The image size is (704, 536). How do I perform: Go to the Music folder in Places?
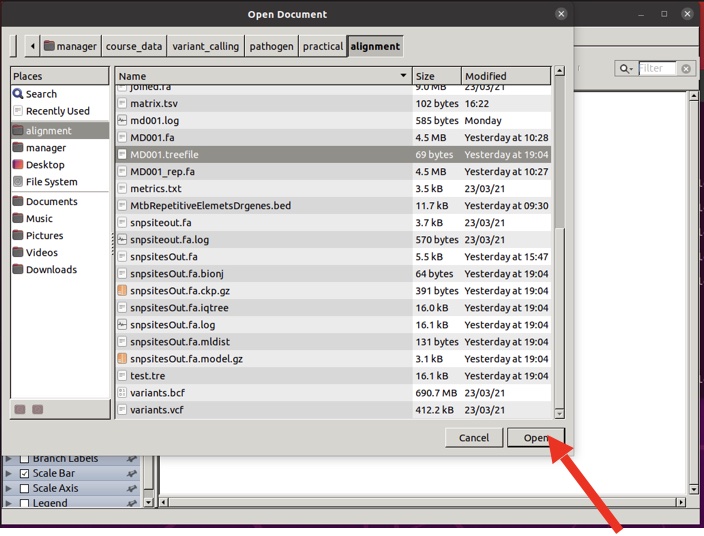pos(39,219)
